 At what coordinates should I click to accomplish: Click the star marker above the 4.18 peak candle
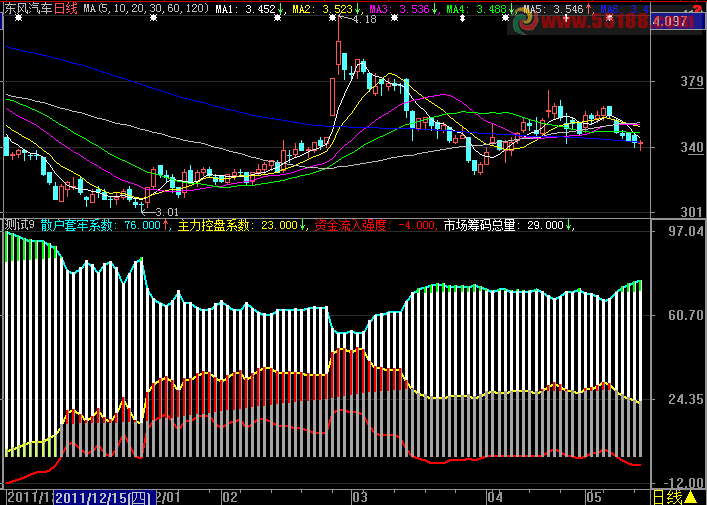(x=333, y=18)
